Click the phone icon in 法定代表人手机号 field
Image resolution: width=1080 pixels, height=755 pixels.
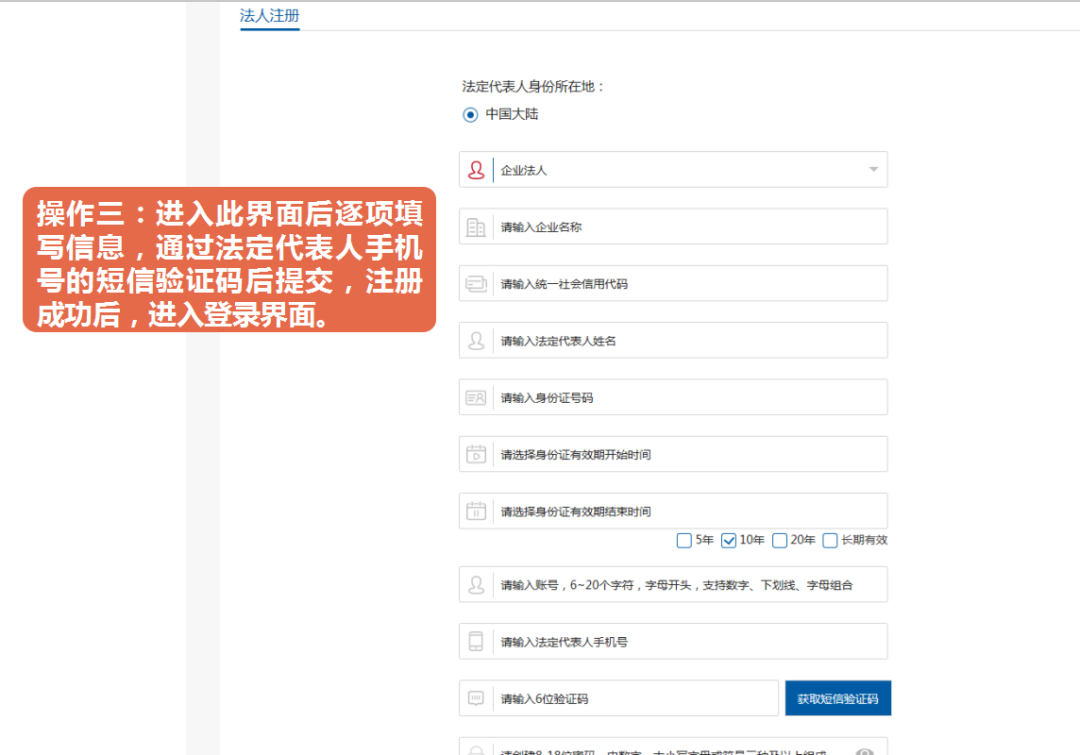[477, 641]
